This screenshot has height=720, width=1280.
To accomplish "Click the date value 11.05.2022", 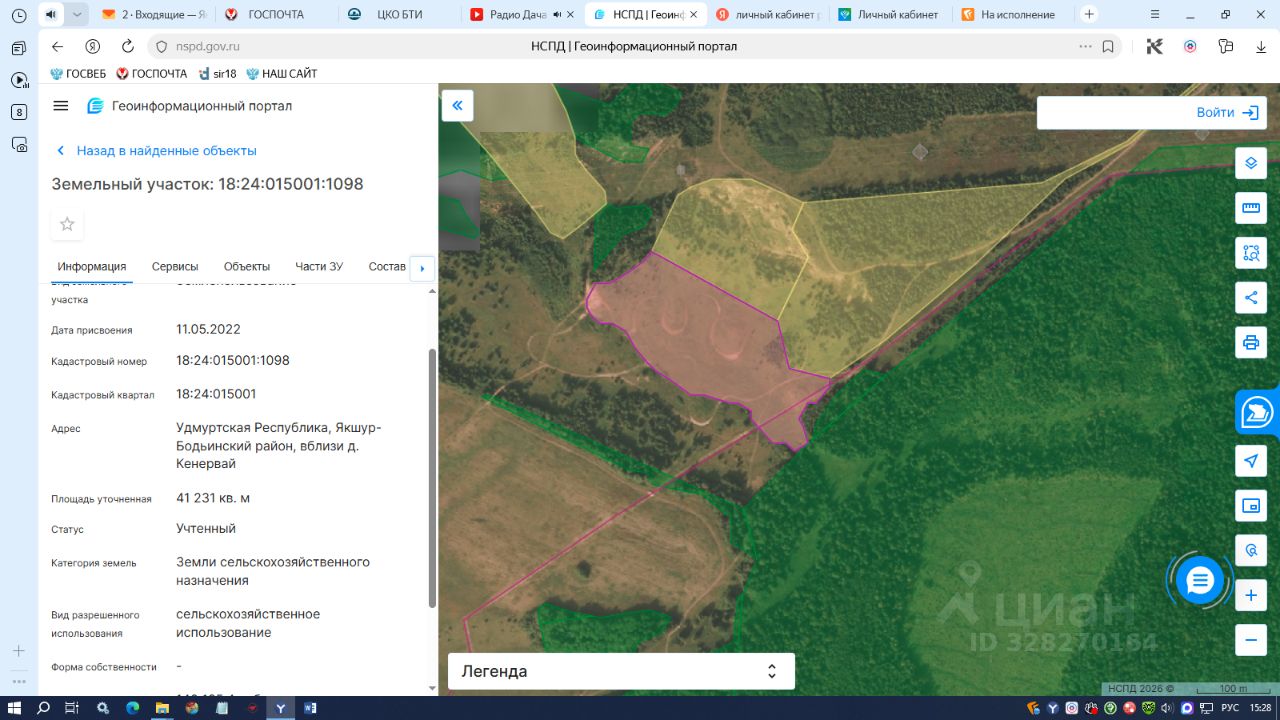I will tap(208, 329).
